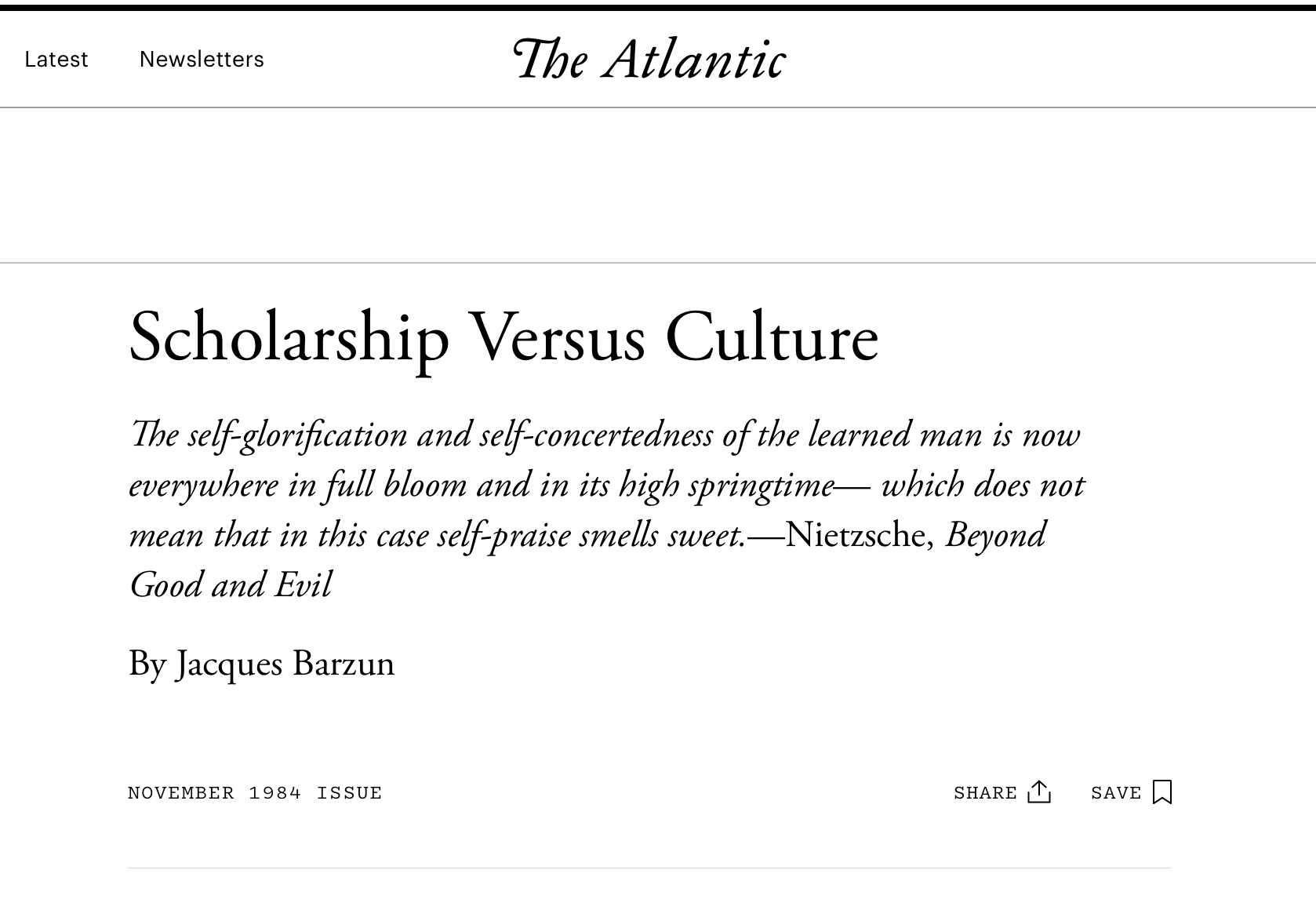The height and width of the screenshot is (910, 1316).
Task: Open the November 1984 Issue link
Action: 255,793
